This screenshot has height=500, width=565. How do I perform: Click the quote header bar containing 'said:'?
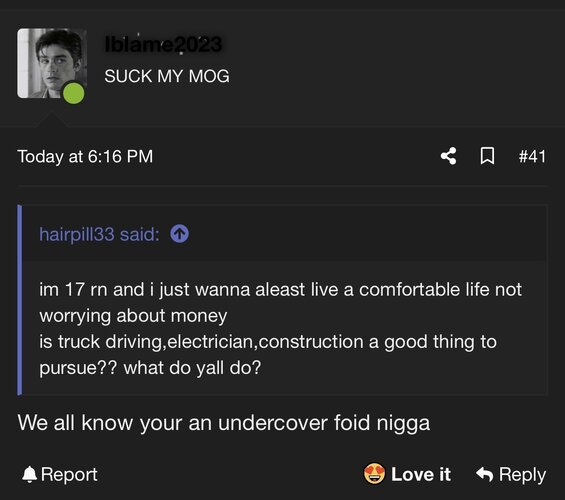[x=285, y=233]
